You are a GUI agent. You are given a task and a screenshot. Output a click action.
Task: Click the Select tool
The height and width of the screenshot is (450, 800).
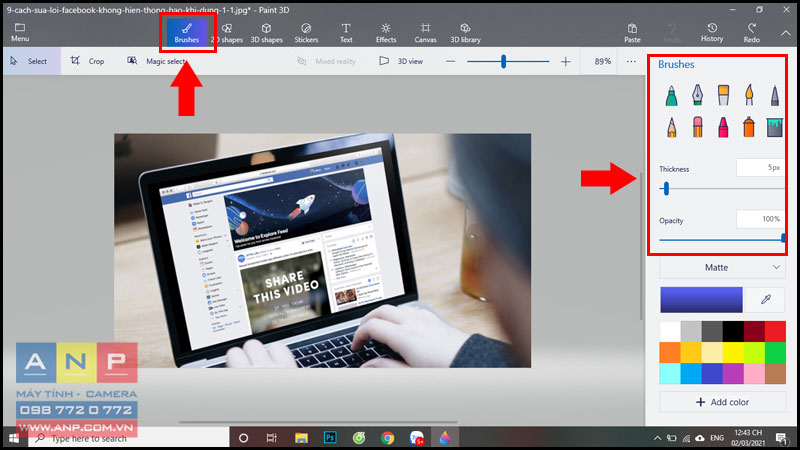31,61
